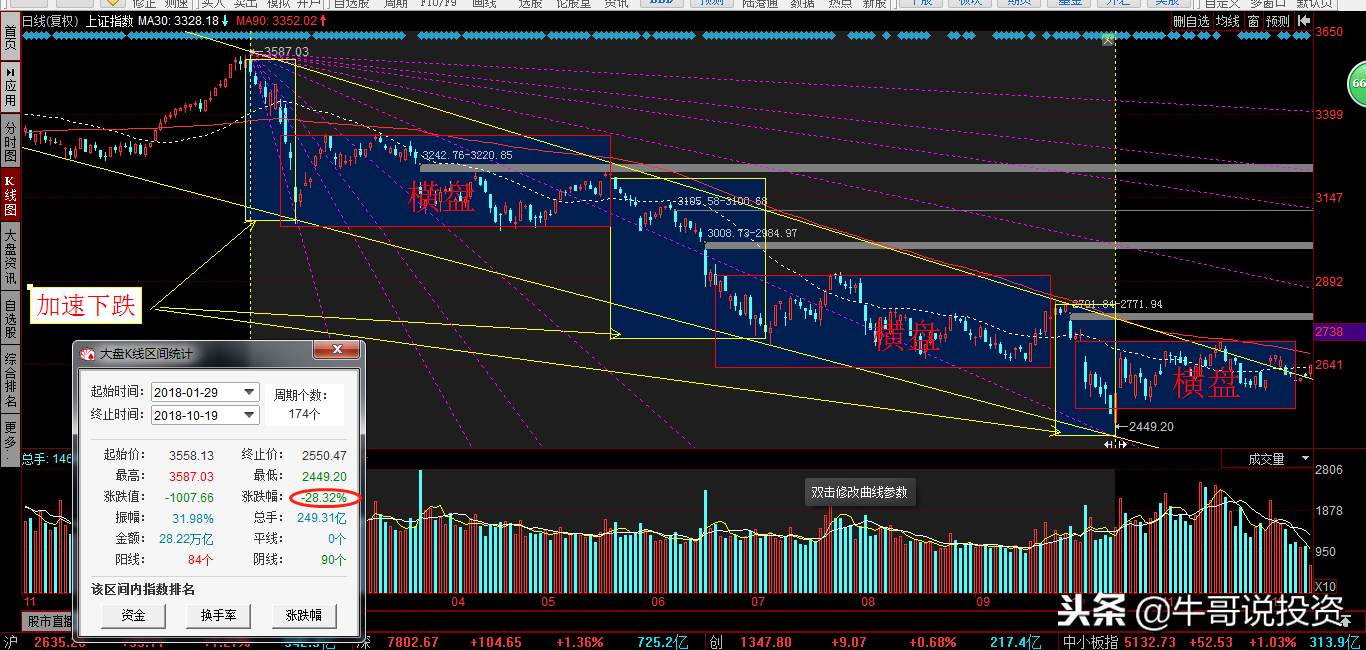Open the 首页 sidebar tab
The height and width of the screenshot is (650, 1366).
coord(10,38)
